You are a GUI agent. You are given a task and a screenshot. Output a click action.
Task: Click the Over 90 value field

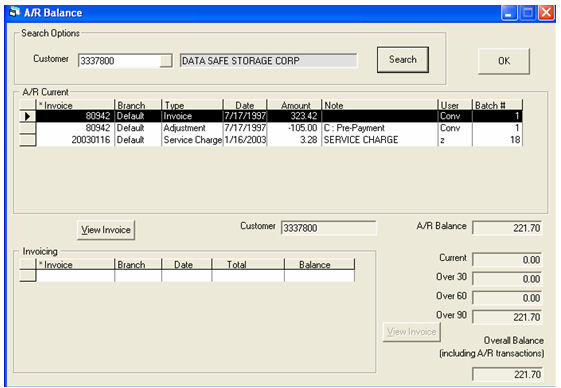tap(507, 317)
